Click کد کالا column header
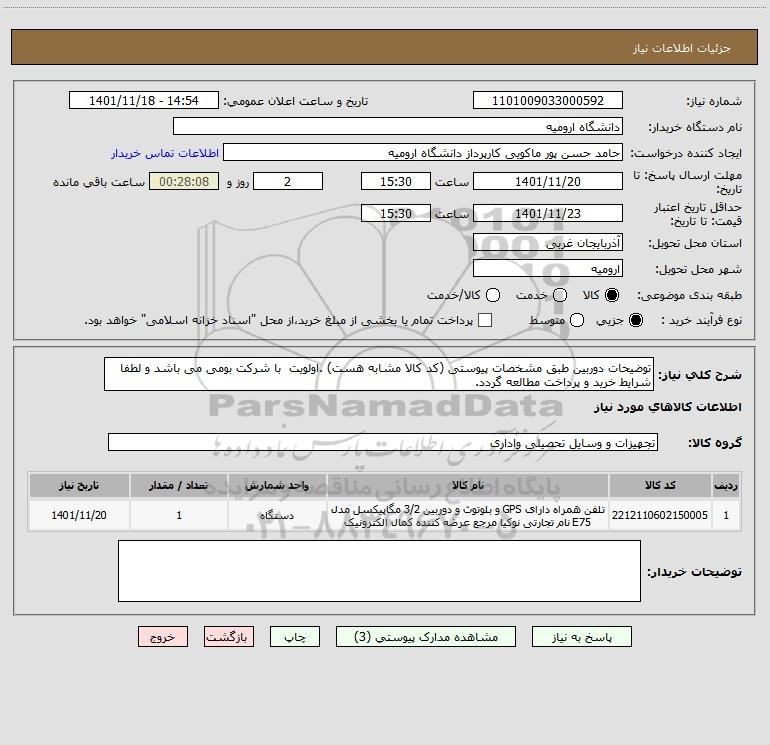 (x=660, y=485)
